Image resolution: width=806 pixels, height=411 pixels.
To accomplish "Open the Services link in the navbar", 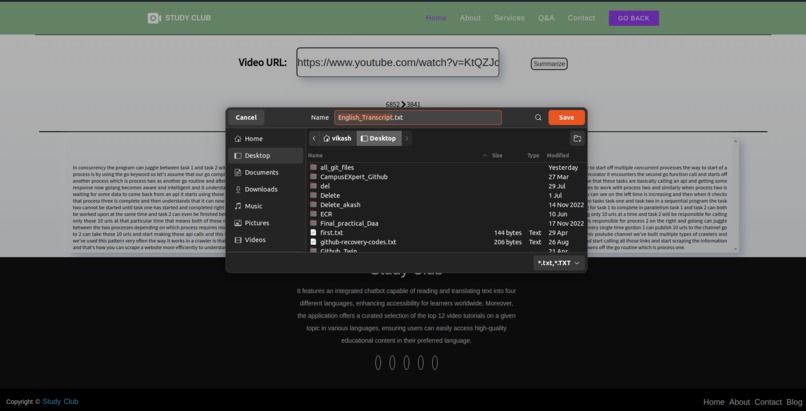I will (509, 18).
